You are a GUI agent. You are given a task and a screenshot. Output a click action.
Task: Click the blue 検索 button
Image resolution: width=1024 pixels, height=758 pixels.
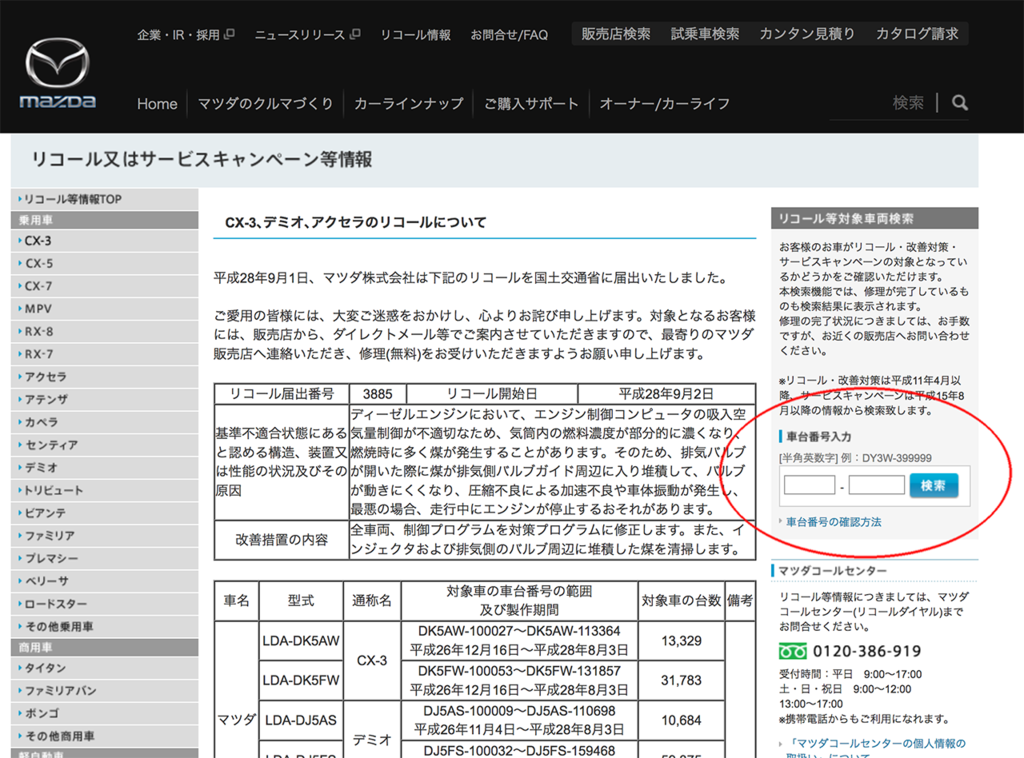(x=933, y=485)
